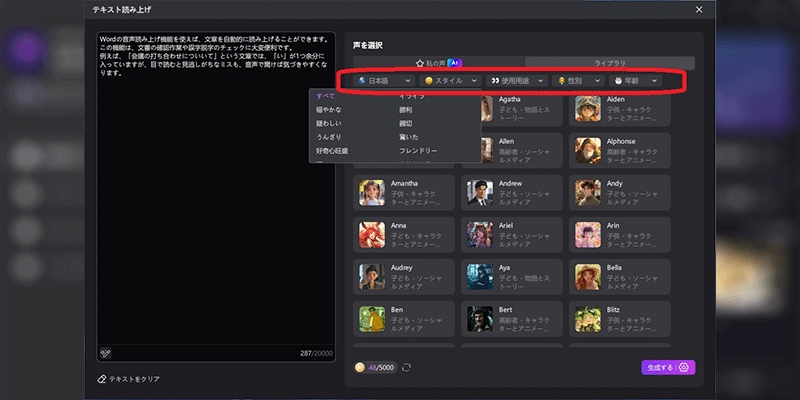800x400 pixels.
Task: Click the 声を選択 heading
Action: point(367,45)
